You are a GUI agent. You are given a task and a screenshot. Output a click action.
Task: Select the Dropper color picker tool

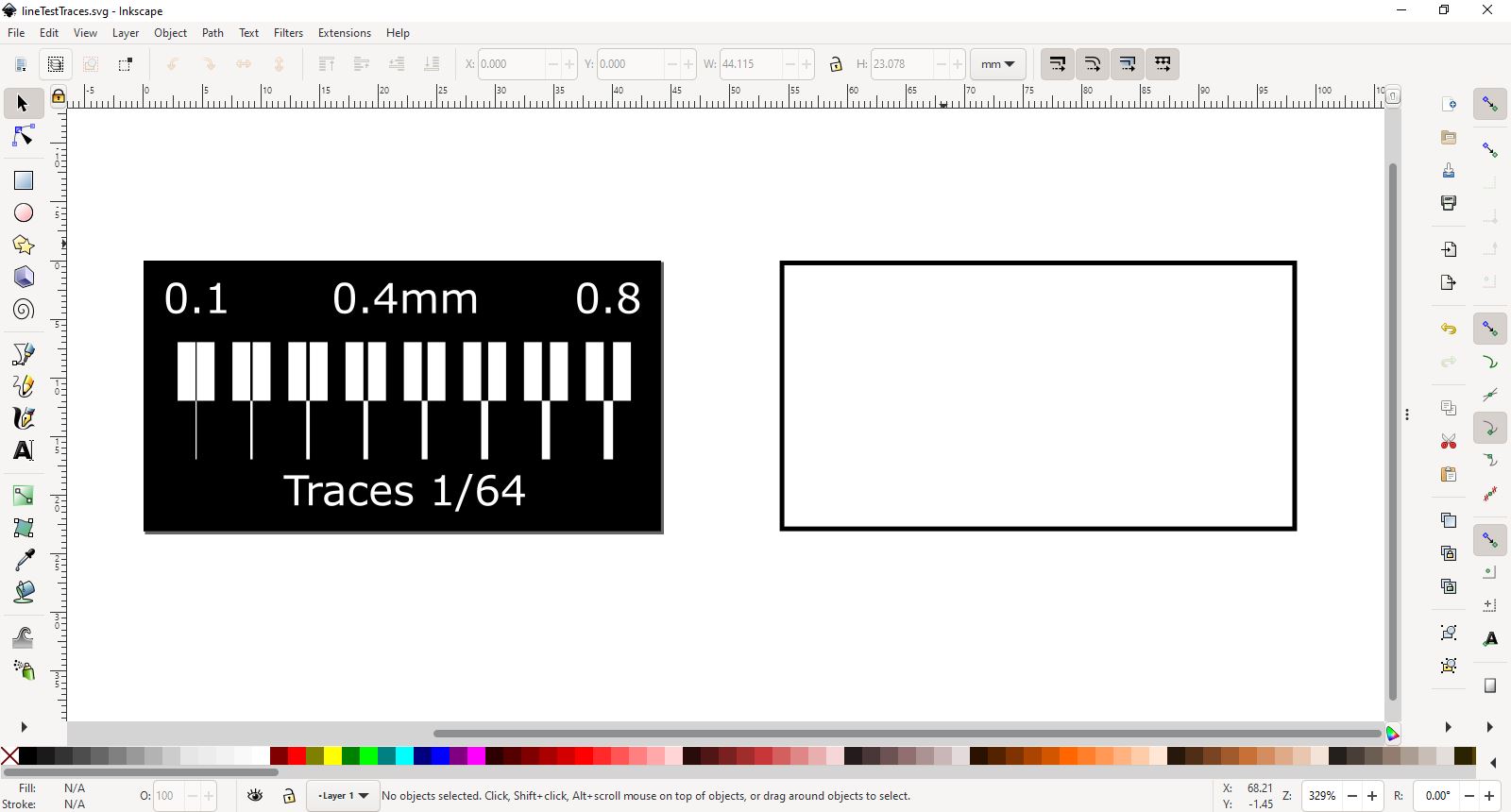(x=23, y=560)
